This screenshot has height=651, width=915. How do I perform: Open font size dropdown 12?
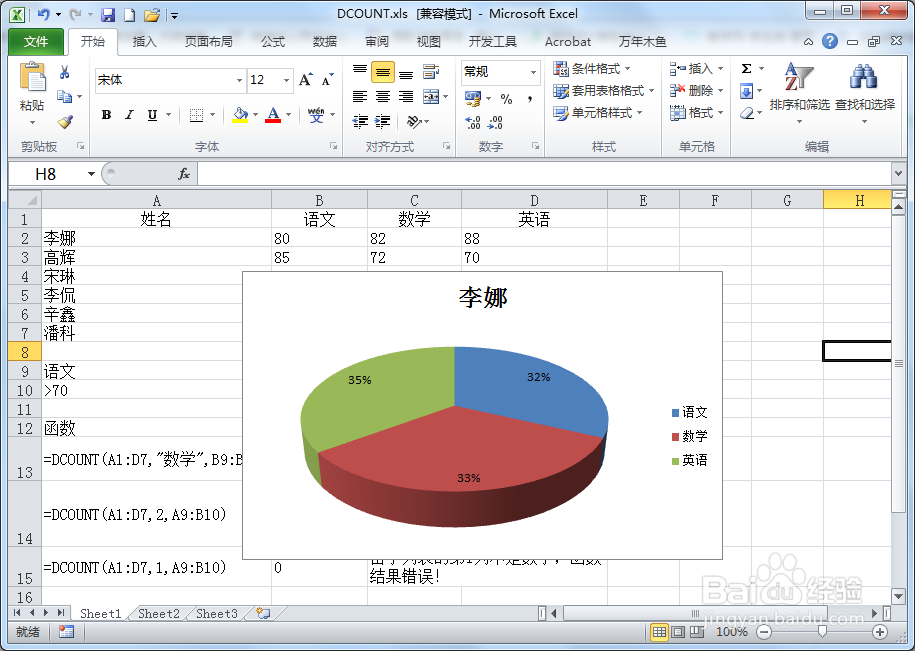click(x=287, y=80)
